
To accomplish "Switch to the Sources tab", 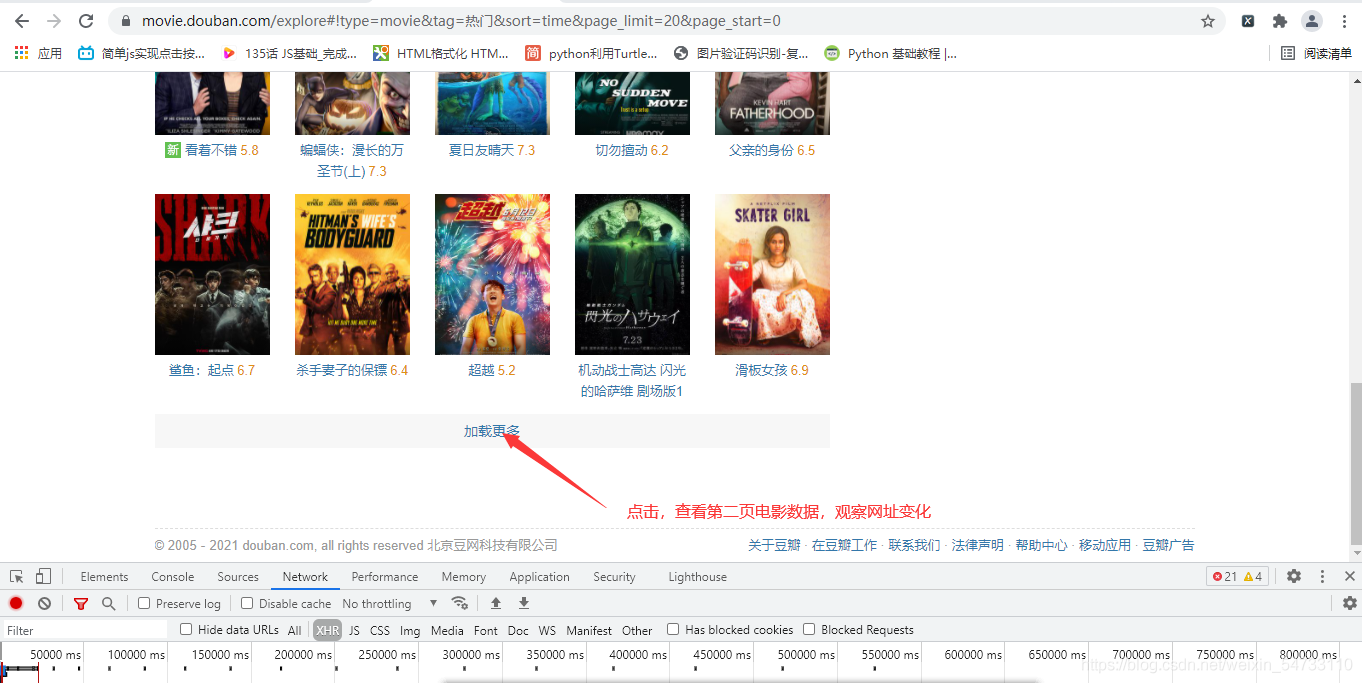I will click(x=238, y=576).
